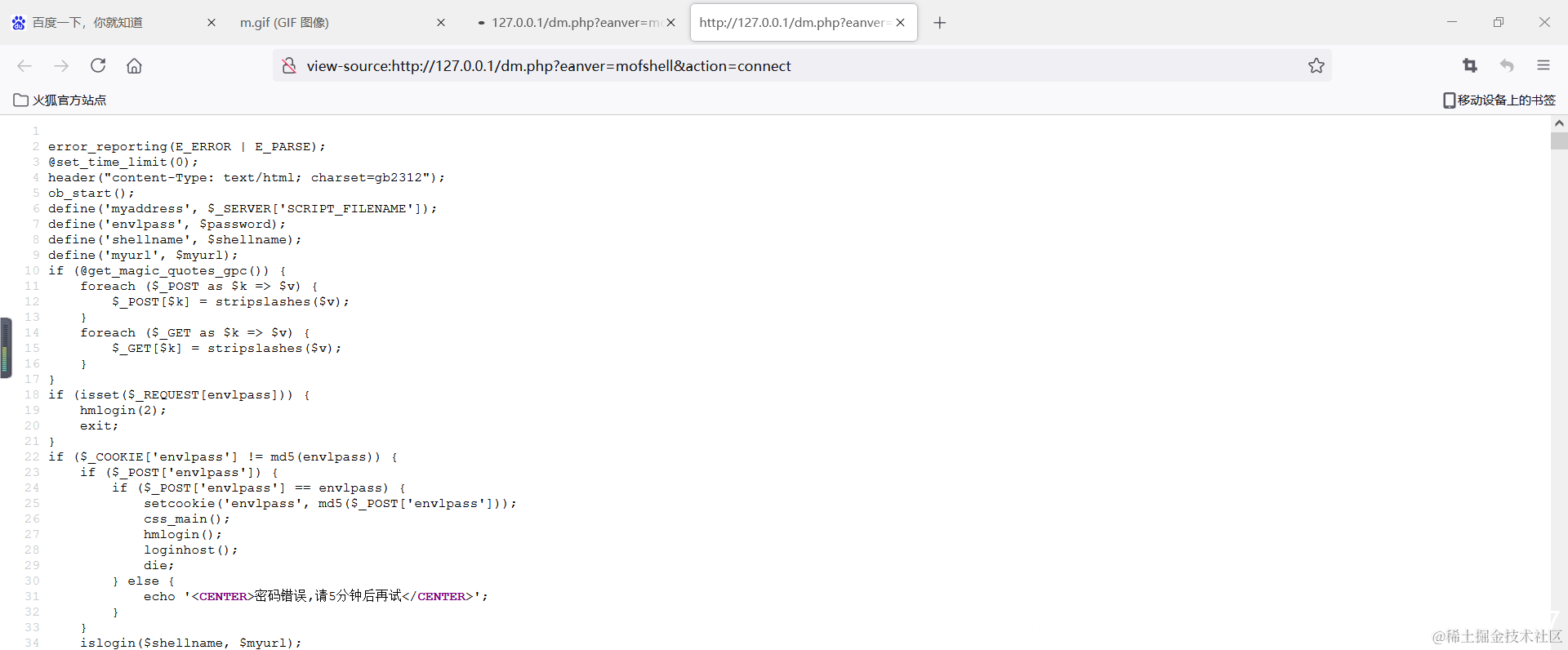
Task: Close the active view-source tab
Action: [901, 23]
